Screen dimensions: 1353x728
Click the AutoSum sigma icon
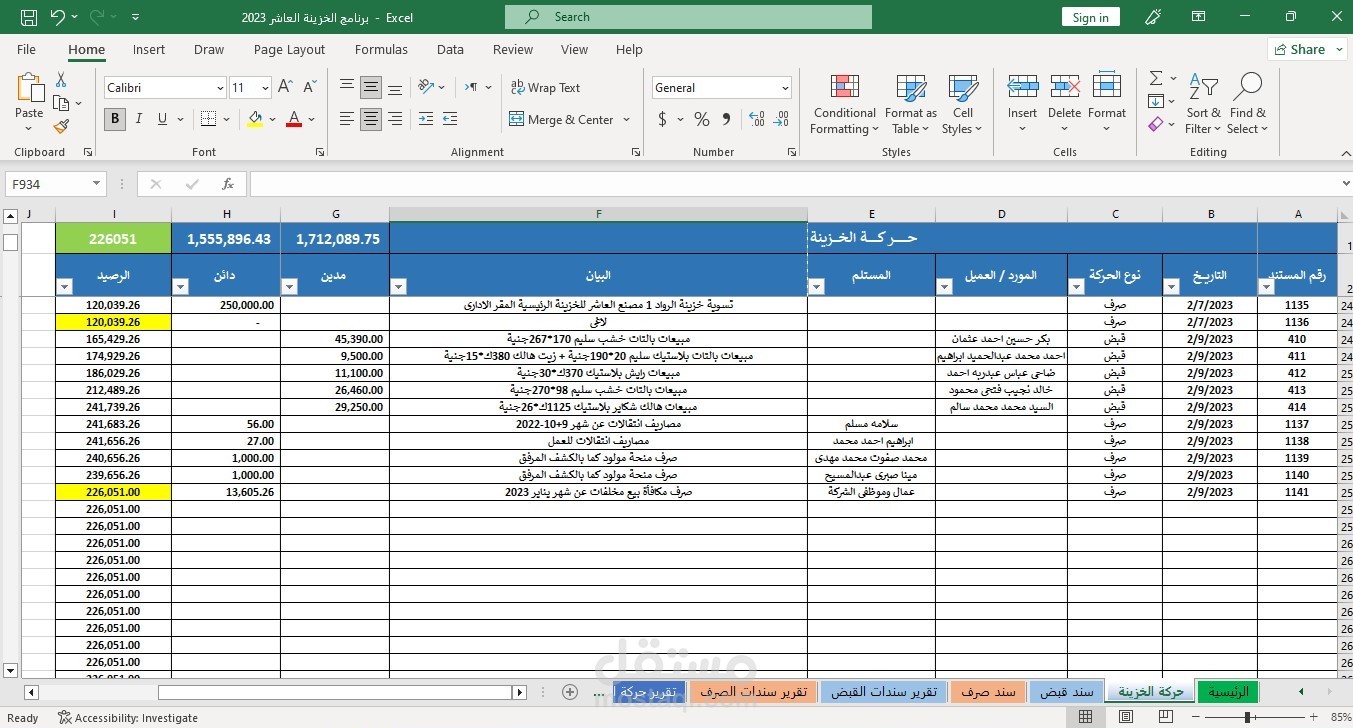point(1156,78)
